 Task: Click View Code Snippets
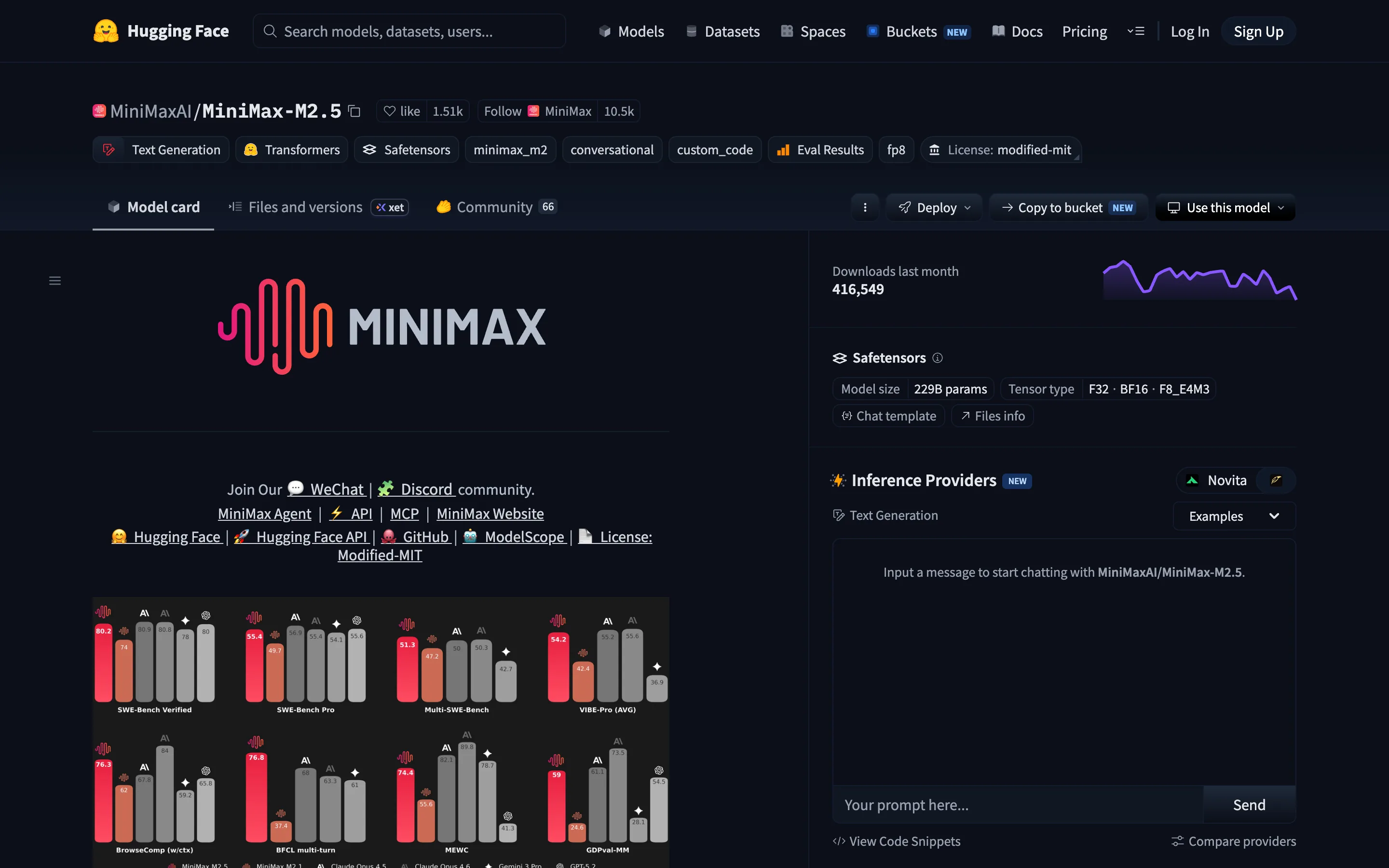coord(897,841)
